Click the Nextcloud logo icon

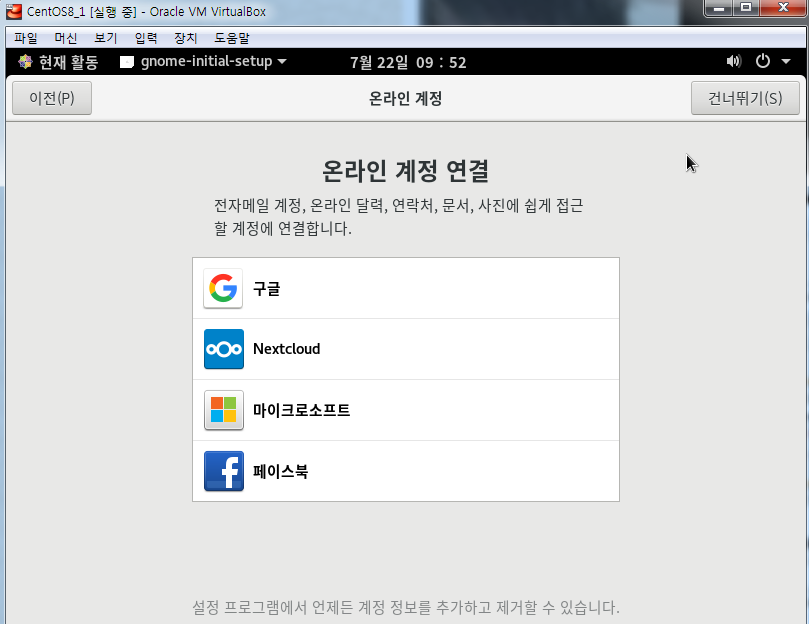(x=223, y=349)
